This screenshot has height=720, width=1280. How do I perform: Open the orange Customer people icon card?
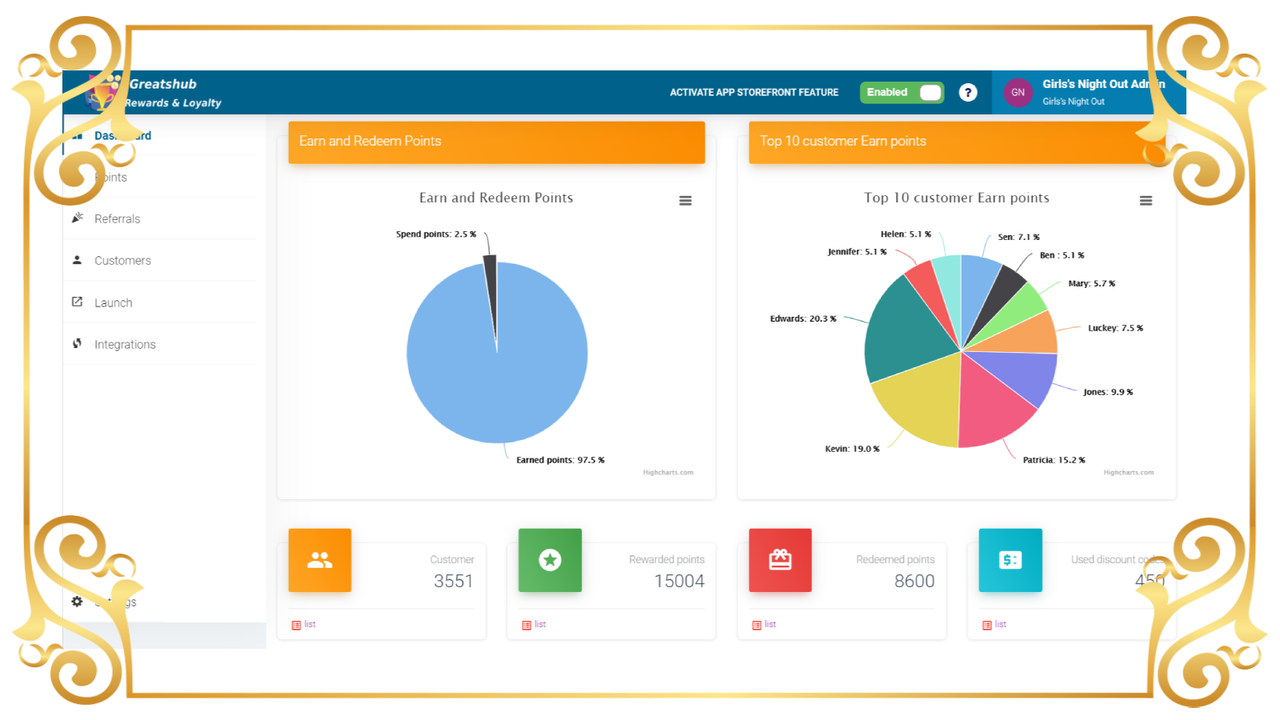(319, 560)
